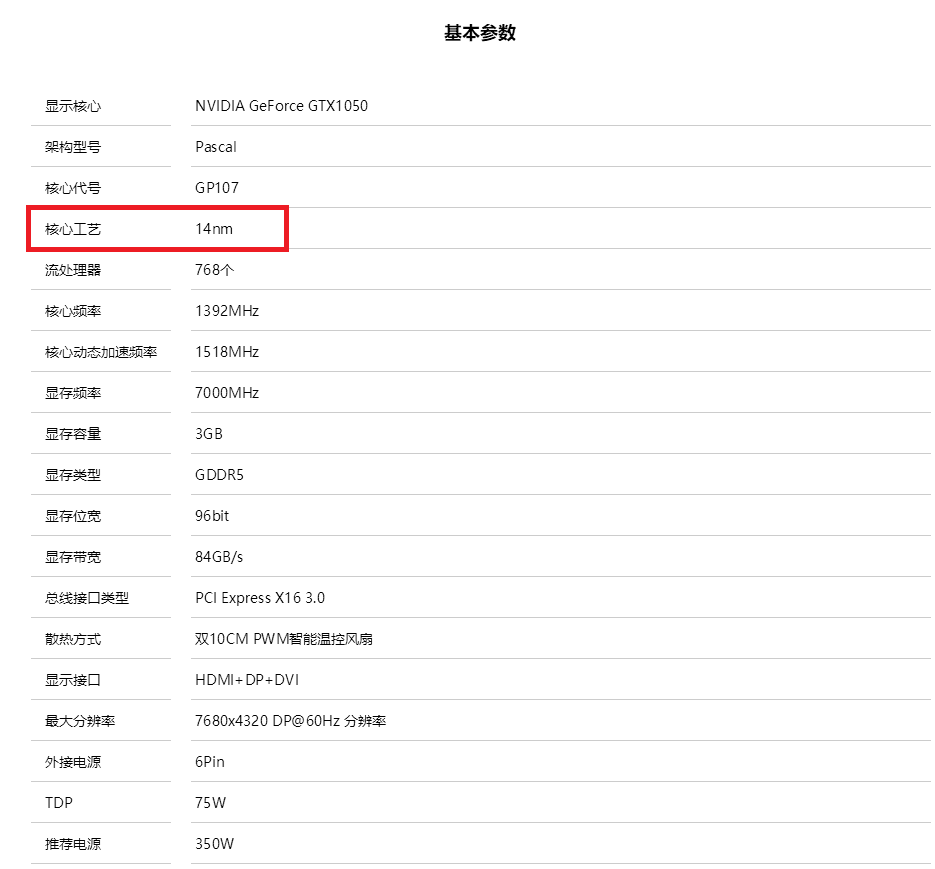Select the 显存类型 label
The height and width of the screenshot is (869, 935).
coord(73,475)
